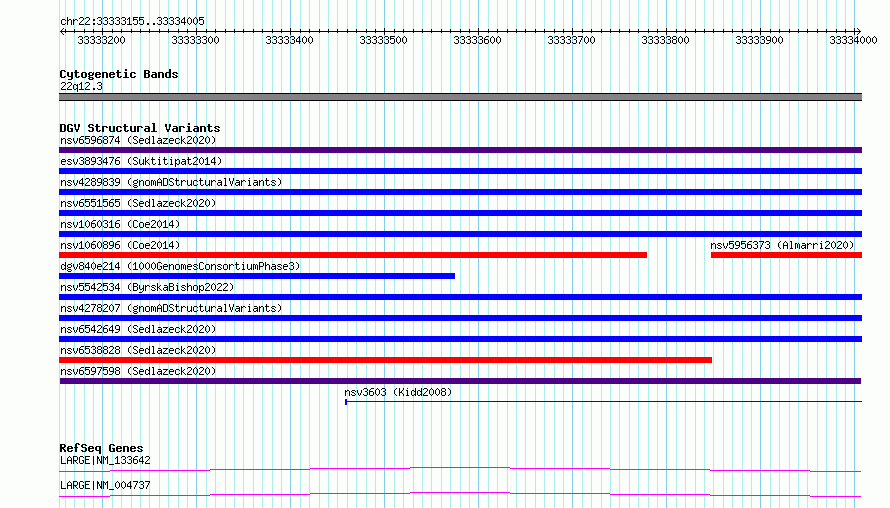This screenshot has height=508, width=890.
Task: Click the magenta line of LARGE|NM_133642
Action: [460, 469]
